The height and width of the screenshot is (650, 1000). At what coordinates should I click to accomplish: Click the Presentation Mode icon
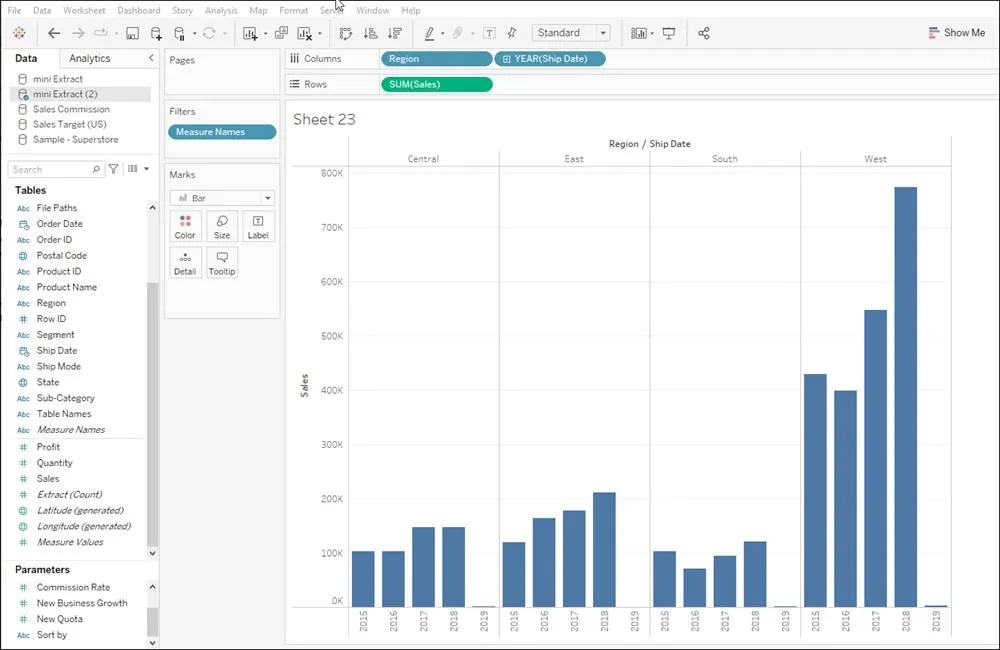(668, 33)
